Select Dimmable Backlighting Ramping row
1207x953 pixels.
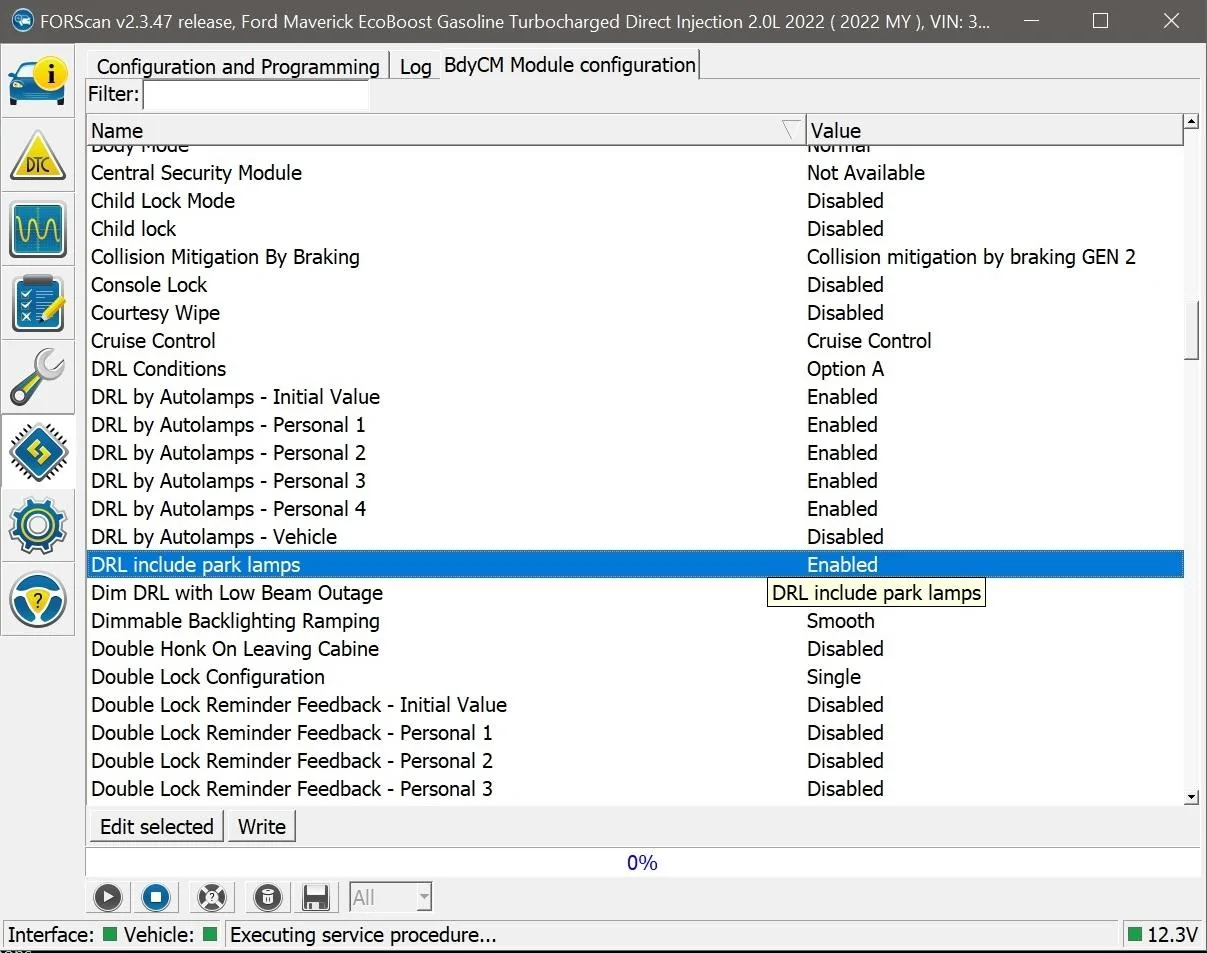coord(635,621)
